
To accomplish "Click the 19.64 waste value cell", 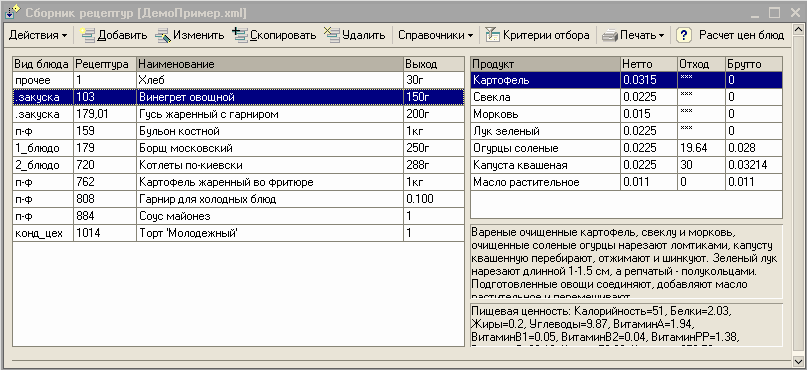I will point(701,148).
